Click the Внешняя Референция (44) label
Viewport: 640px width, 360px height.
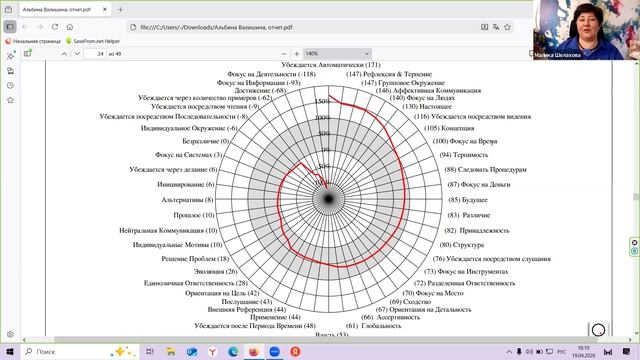tap(247, 309)
